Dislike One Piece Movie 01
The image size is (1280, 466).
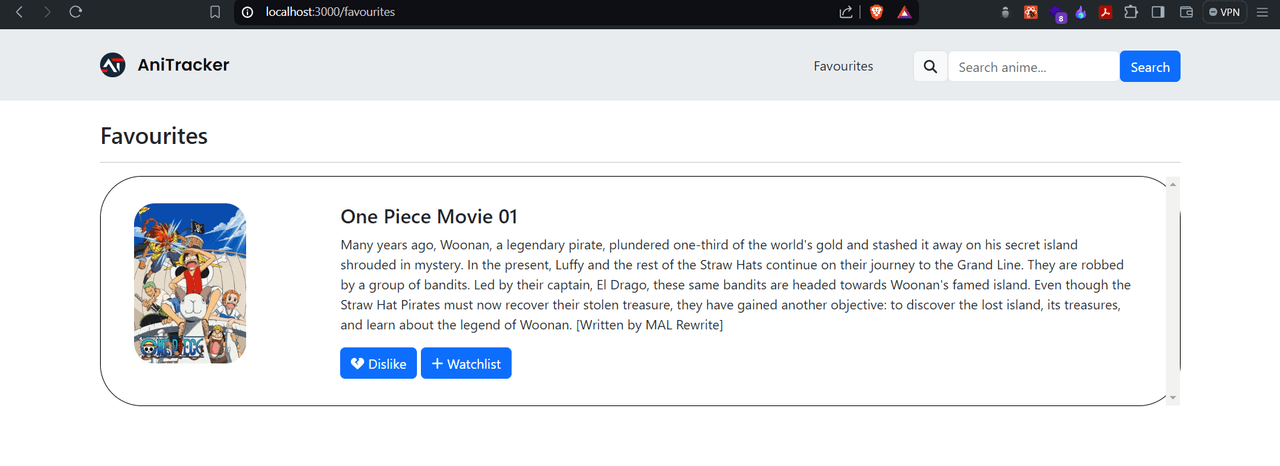pos(378,364)
